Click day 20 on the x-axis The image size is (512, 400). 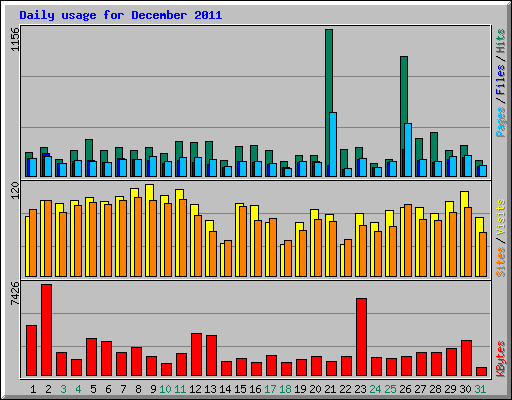point(315,389)
